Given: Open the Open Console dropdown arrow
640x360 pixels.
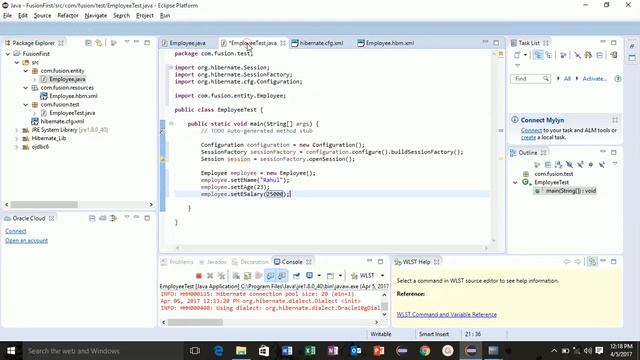Looking at the screenshot, I should tap(340, 276).
